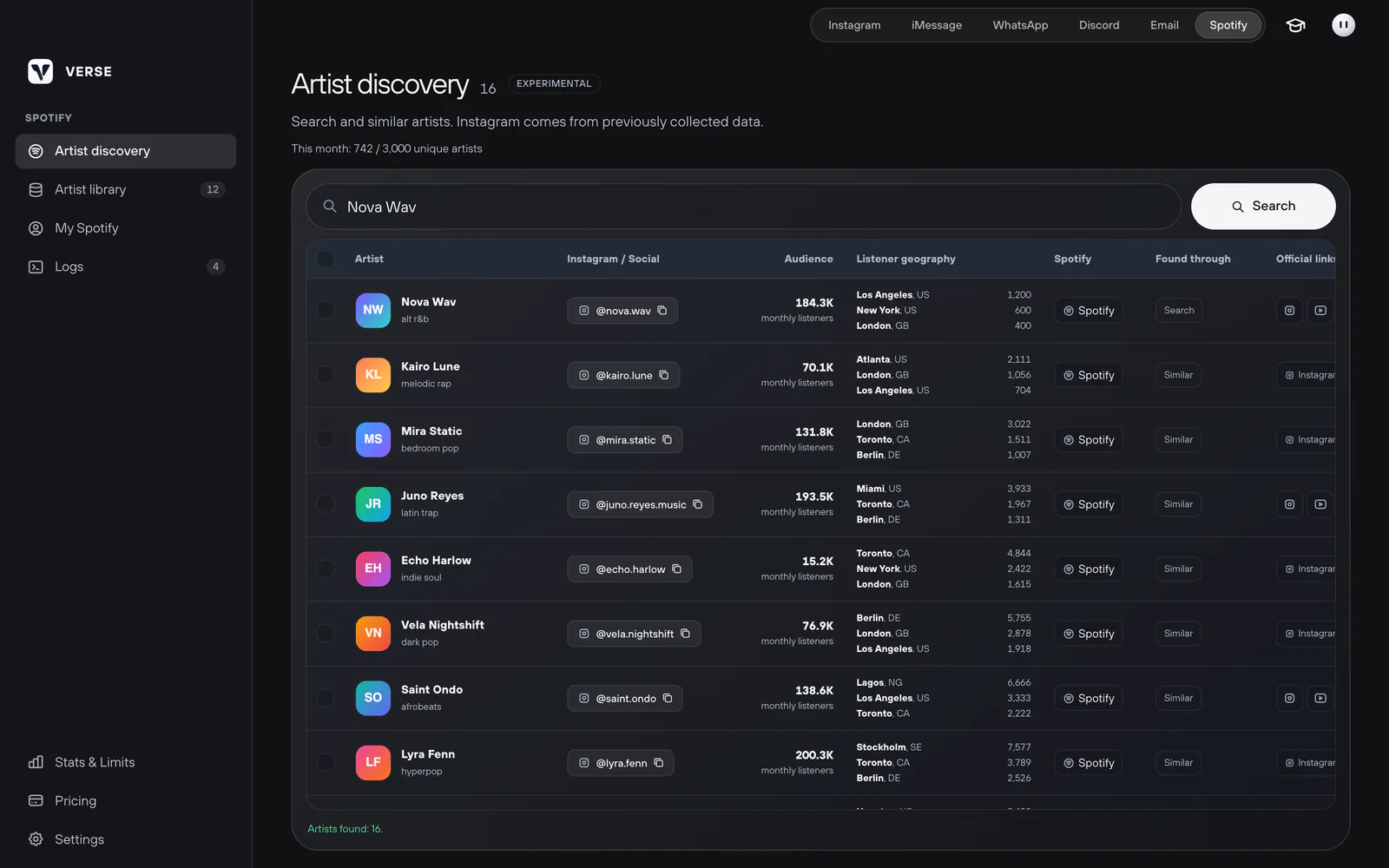Copy the @vela.nightshift handle
The height and width of the screenshot is (868, 1389).
pos(686,634)
